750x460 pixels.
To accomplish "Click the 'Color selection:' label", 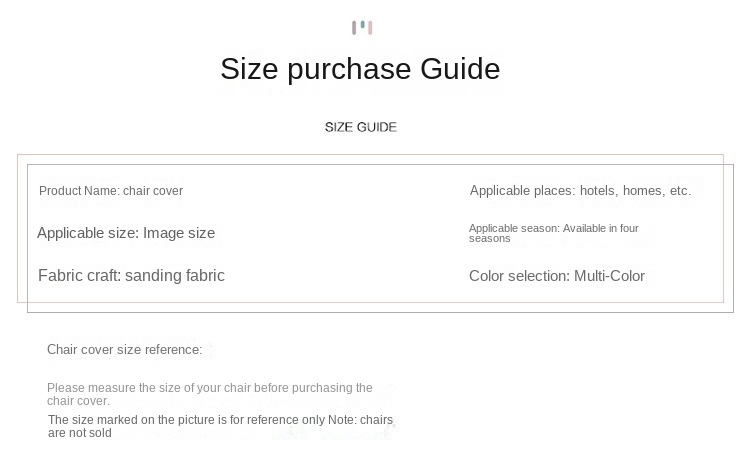I will click(519, 276).
